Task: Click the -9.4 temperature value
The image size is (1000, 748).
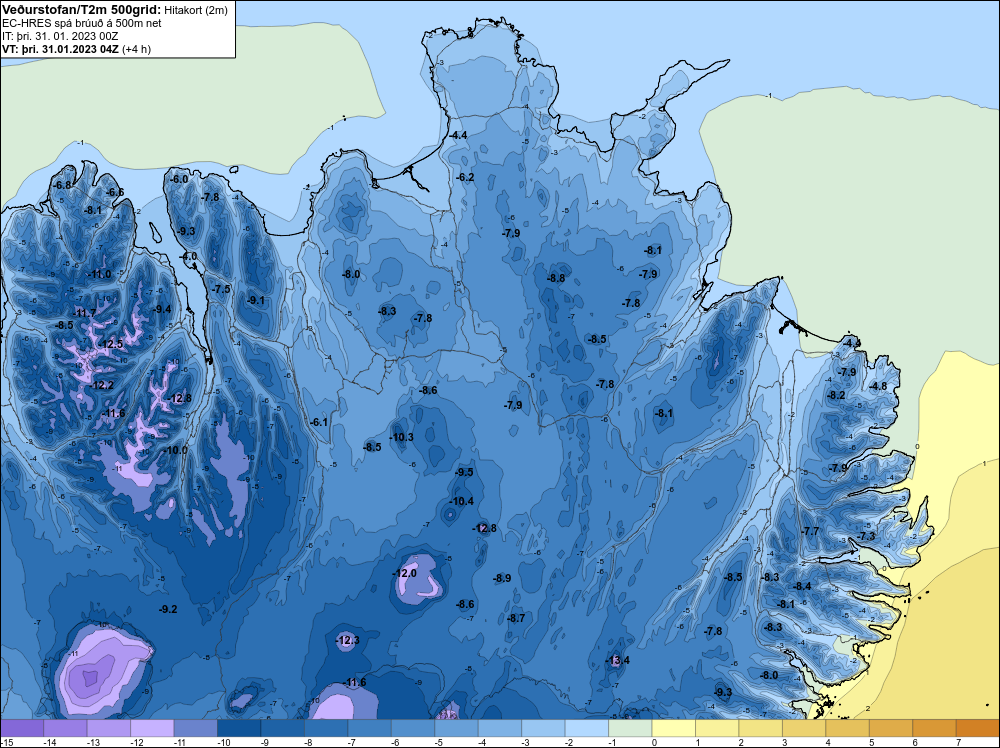Action: 163,309
